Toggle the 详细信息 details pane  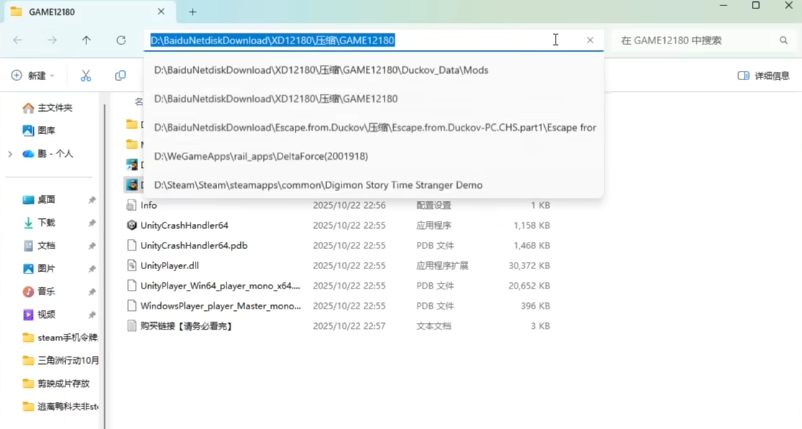[763, 76]
